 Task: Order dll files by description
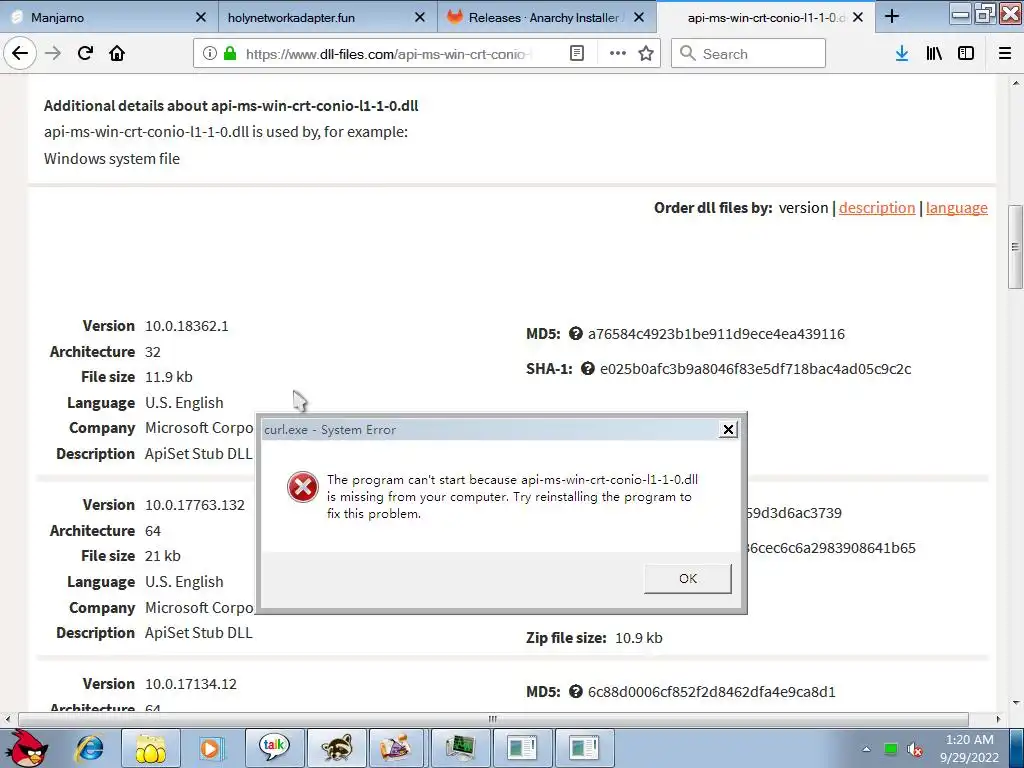click(x=876, y=208)
